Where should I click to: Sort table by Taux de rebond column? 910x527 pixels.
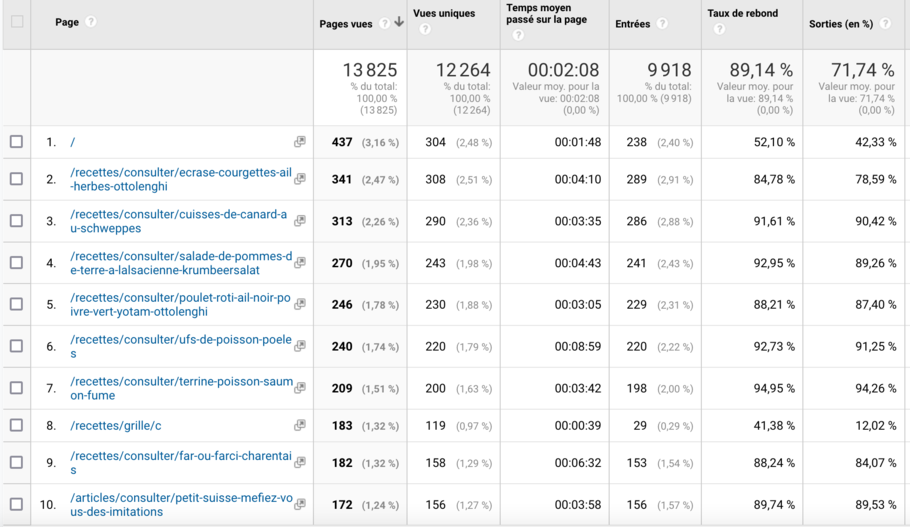(x=742, y=14)
